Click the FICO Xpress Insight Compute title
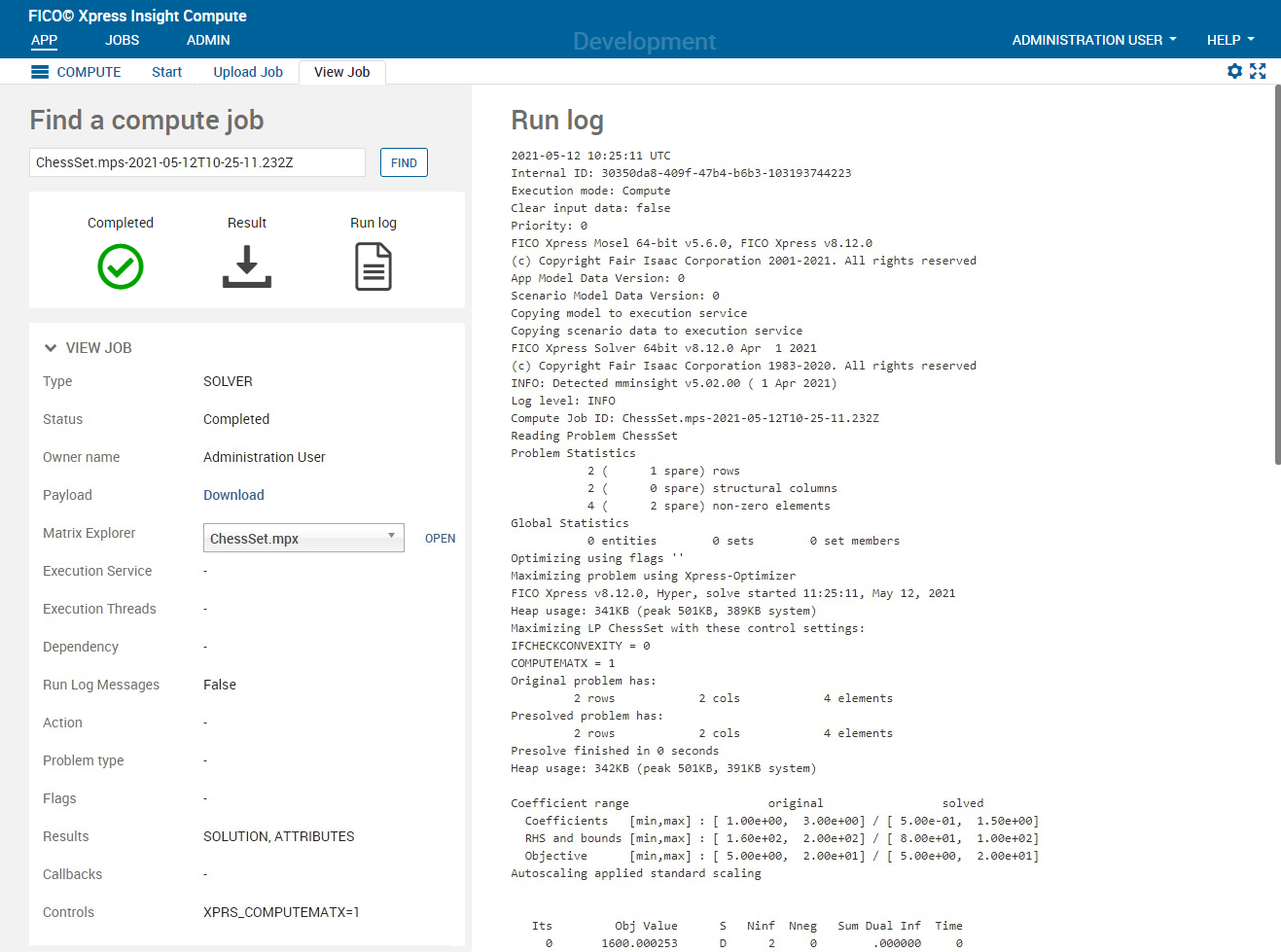Image resolution: width=1281 pixels, height=952 pixels. tap(137, 16)
